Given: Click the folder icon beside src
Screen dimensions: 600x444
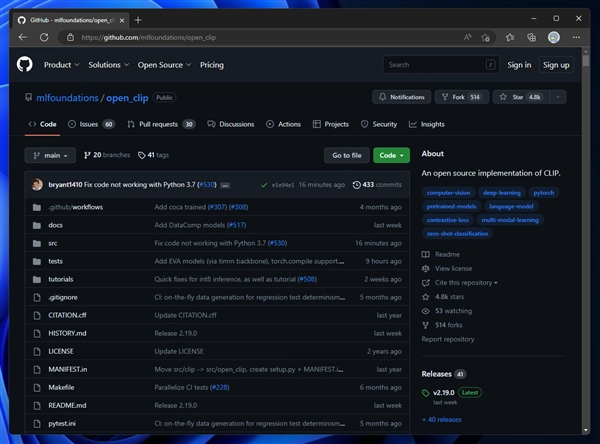Looking at the screenshot, I should (37, 243).
